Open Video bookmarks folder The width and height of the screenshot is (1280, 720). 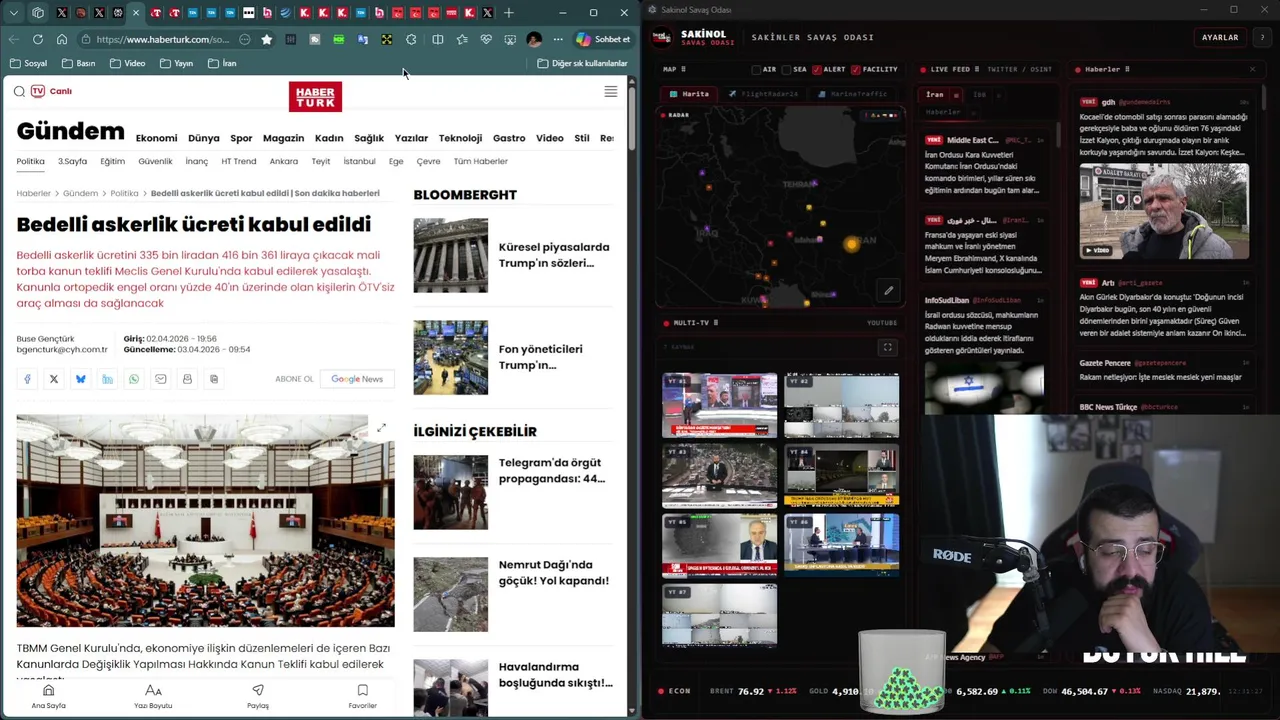(127, 63)
